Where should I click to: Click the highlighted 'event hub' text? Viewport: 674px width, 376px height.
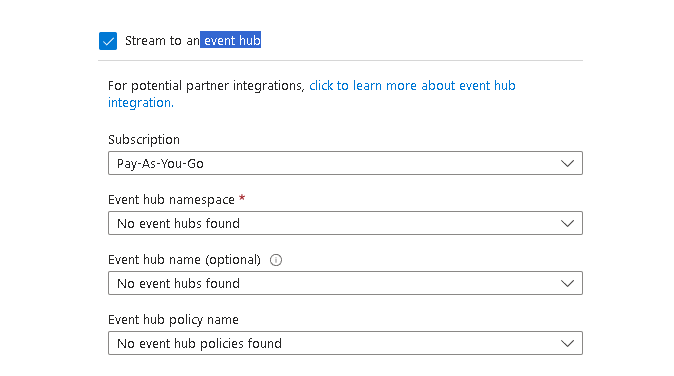231,40
